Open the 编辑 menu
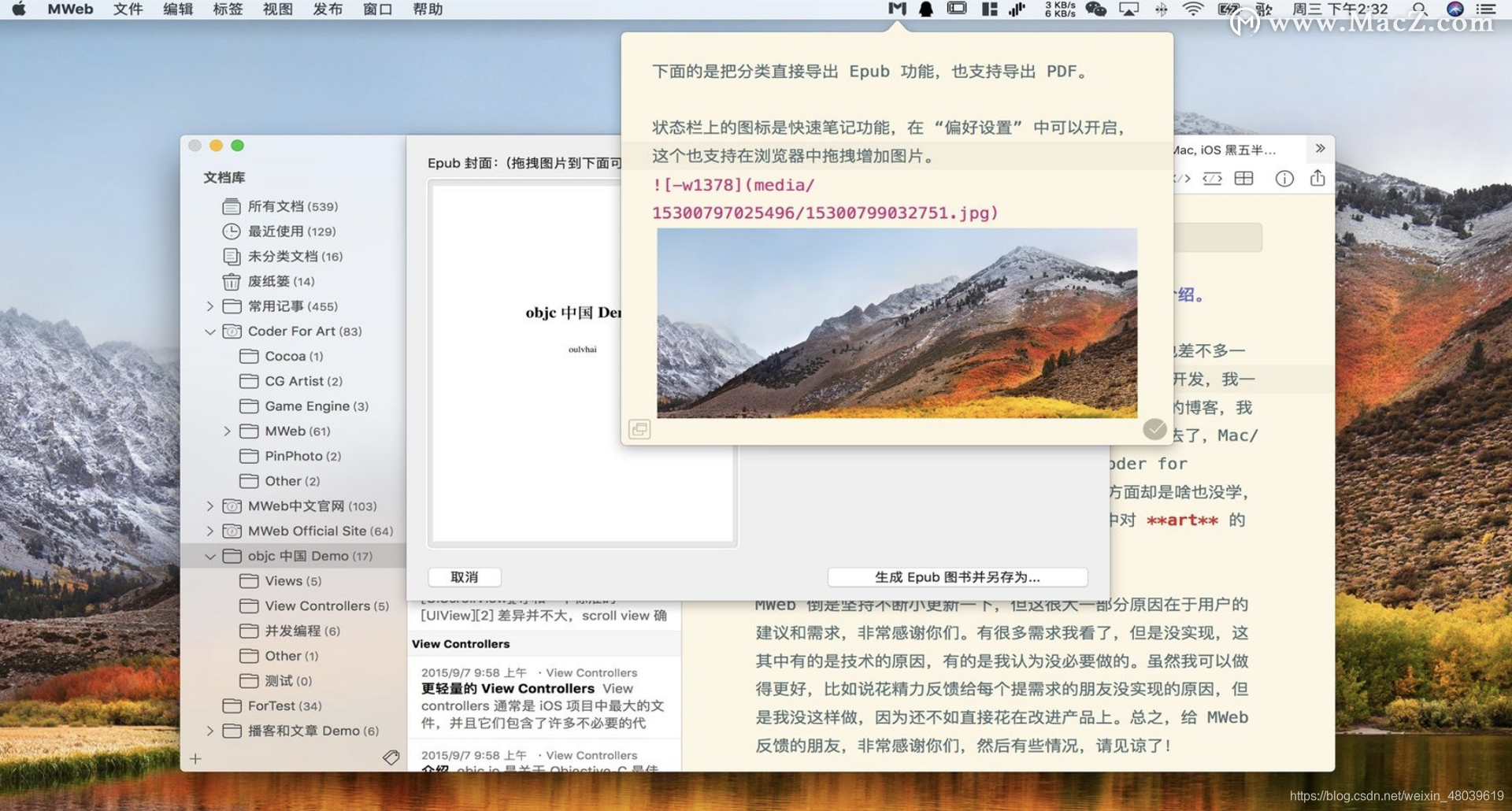Image resolution: width=1512 pixels, height=811 pixels. click(x=178, y=9)
